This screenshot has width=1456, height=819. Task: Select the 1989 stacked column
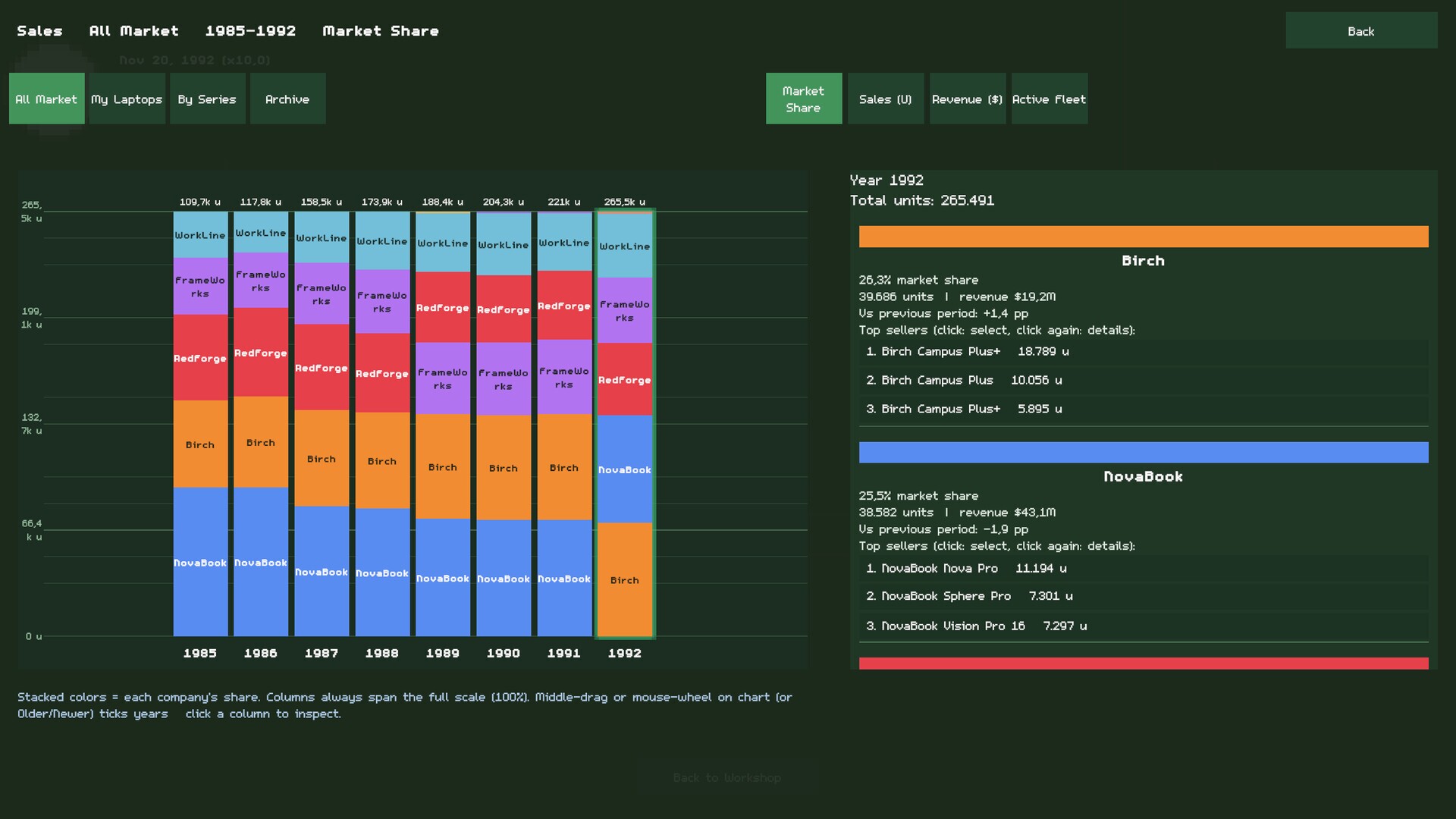point(443,424)
